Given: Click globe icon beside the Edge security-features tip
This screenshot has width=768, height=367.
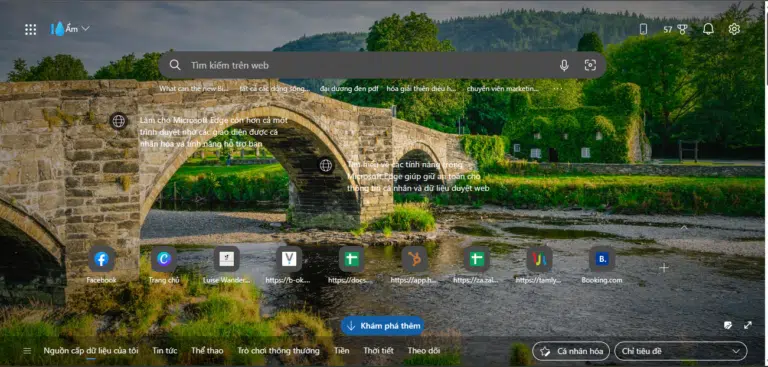Looking at the screenshot, I should [x=326, y=165].
